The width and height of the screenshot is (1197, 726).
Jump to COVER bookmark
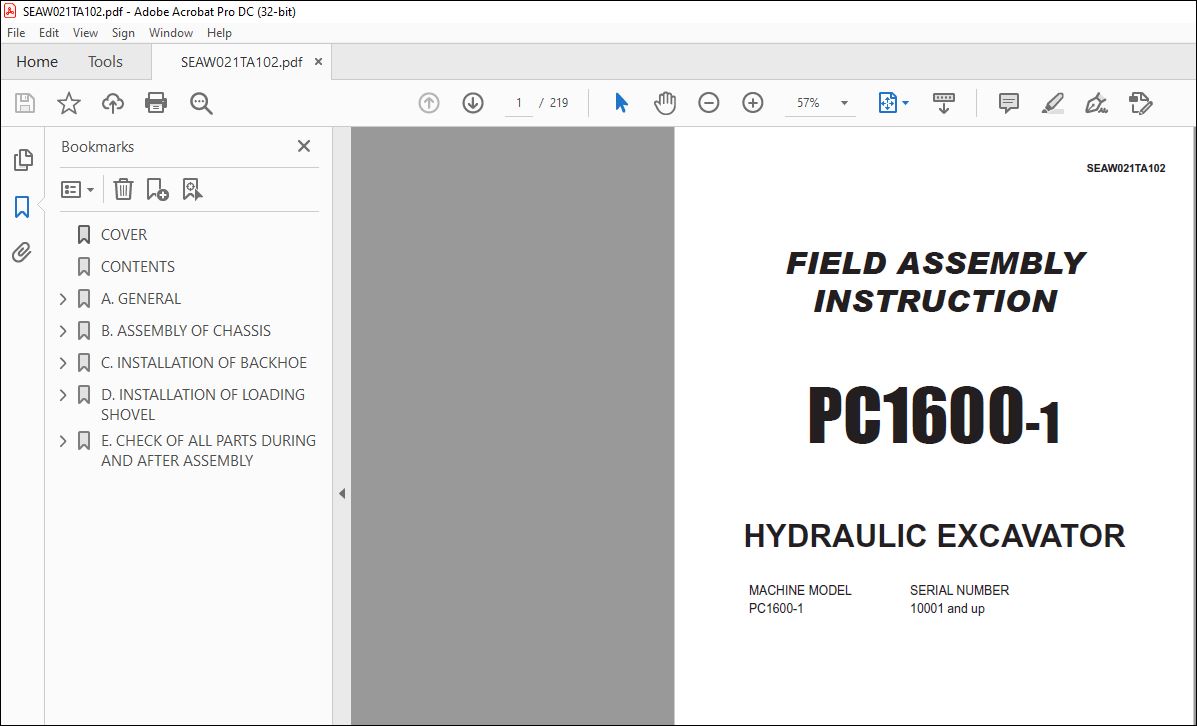tap(124, 235)
